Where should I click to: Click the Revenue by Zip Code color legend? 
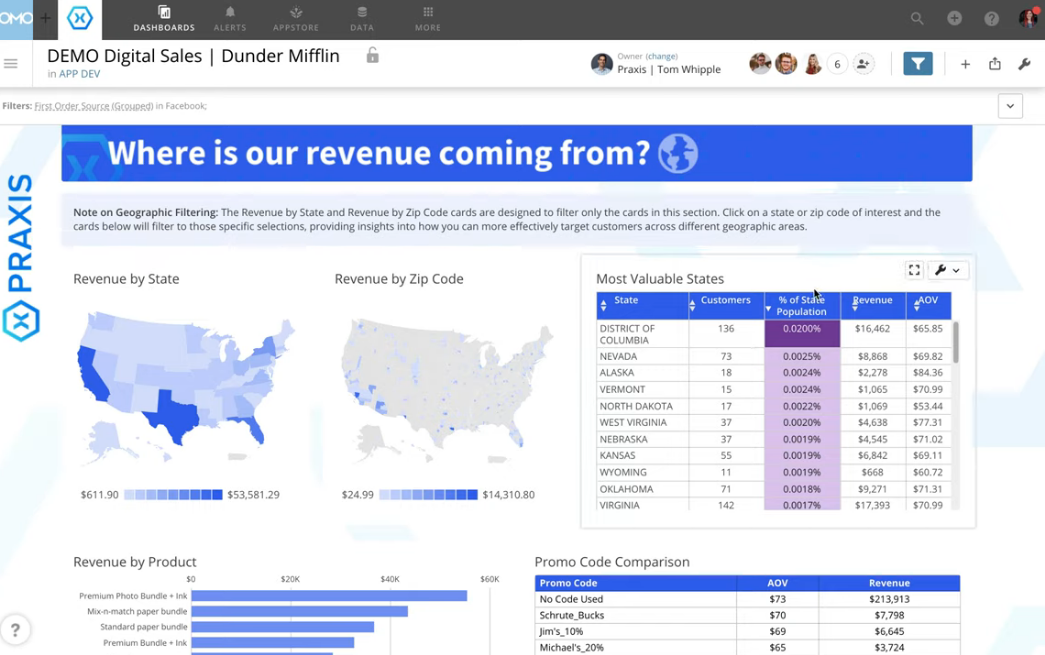[429, 494]
